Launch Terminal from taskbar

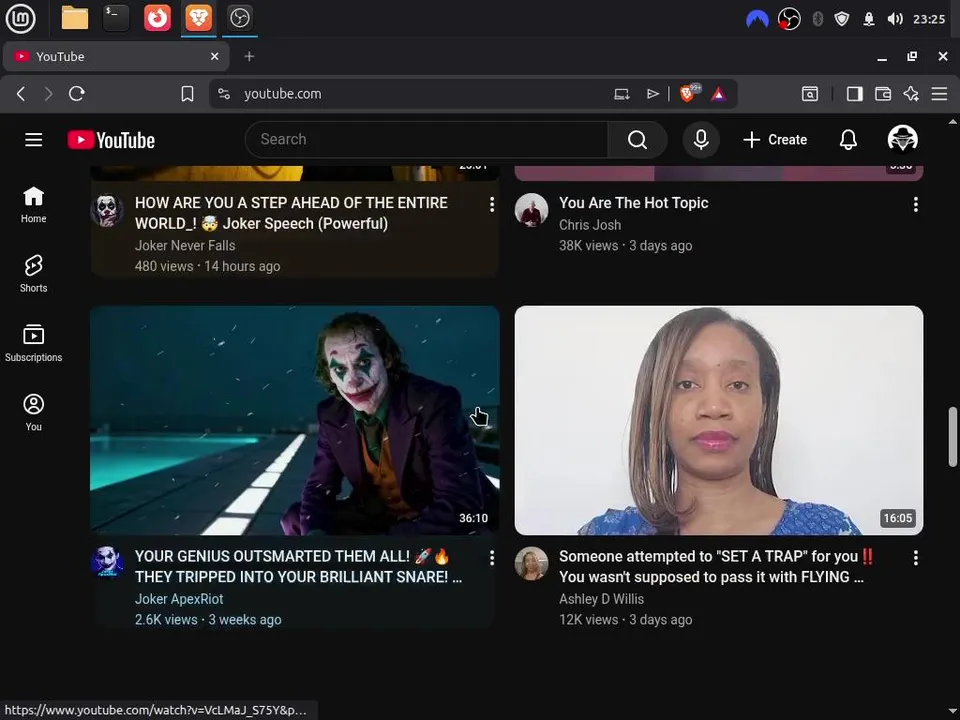(116, 18)
